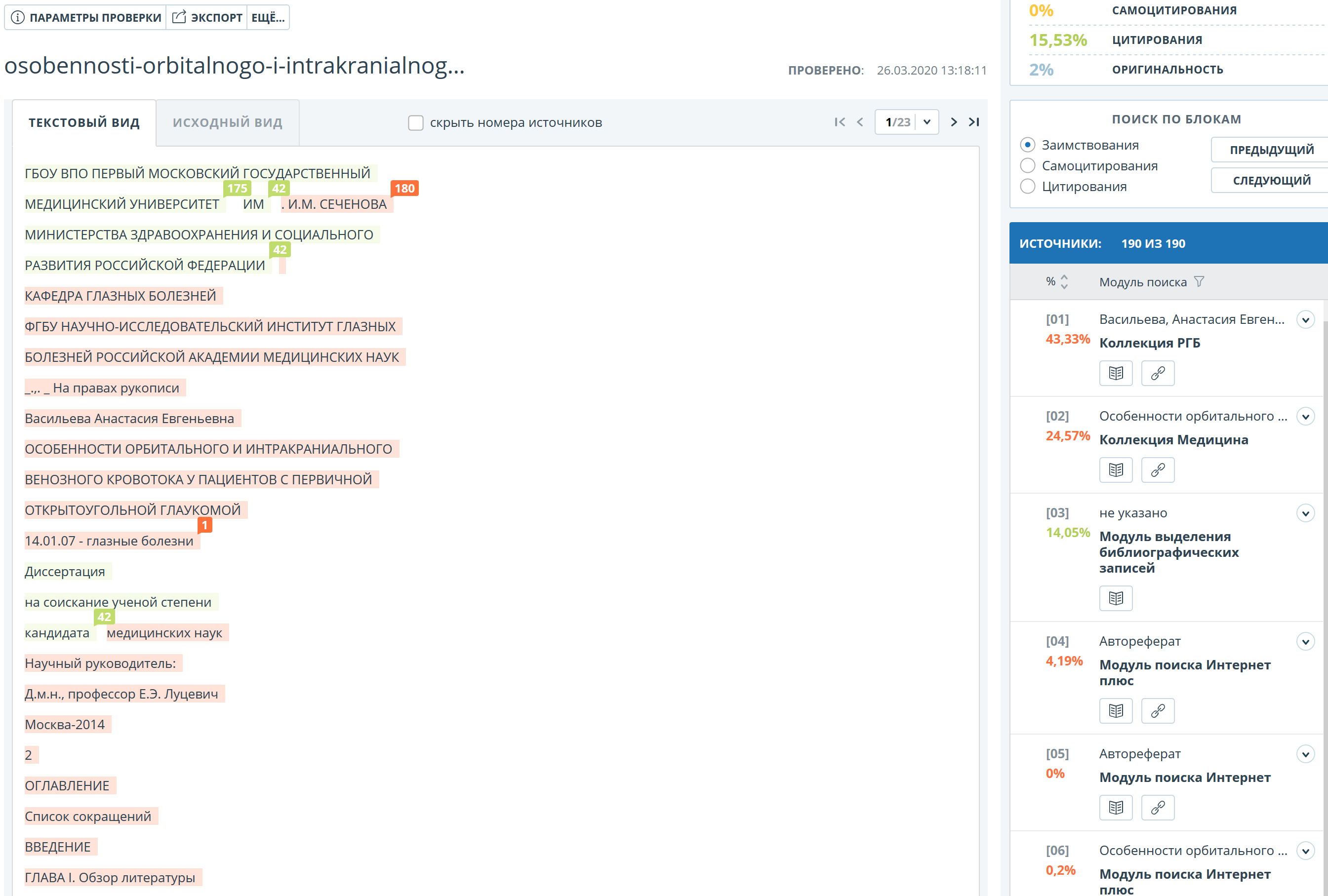Image resolution: width=1328 pixels, height=896 pixels.
Task: Click Следующий block button
Action: click(x=1271, y=181)
